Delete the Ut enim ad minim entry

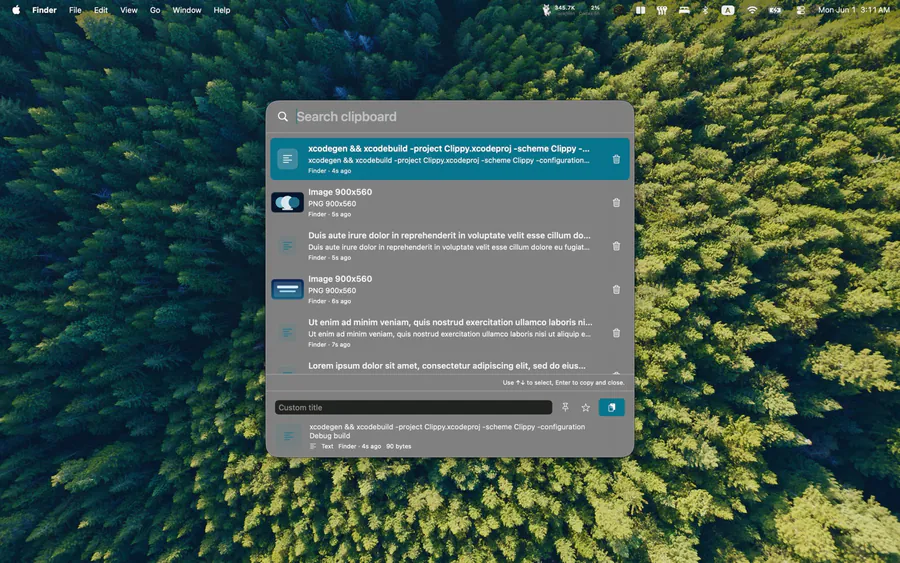[x=616, y=333]
